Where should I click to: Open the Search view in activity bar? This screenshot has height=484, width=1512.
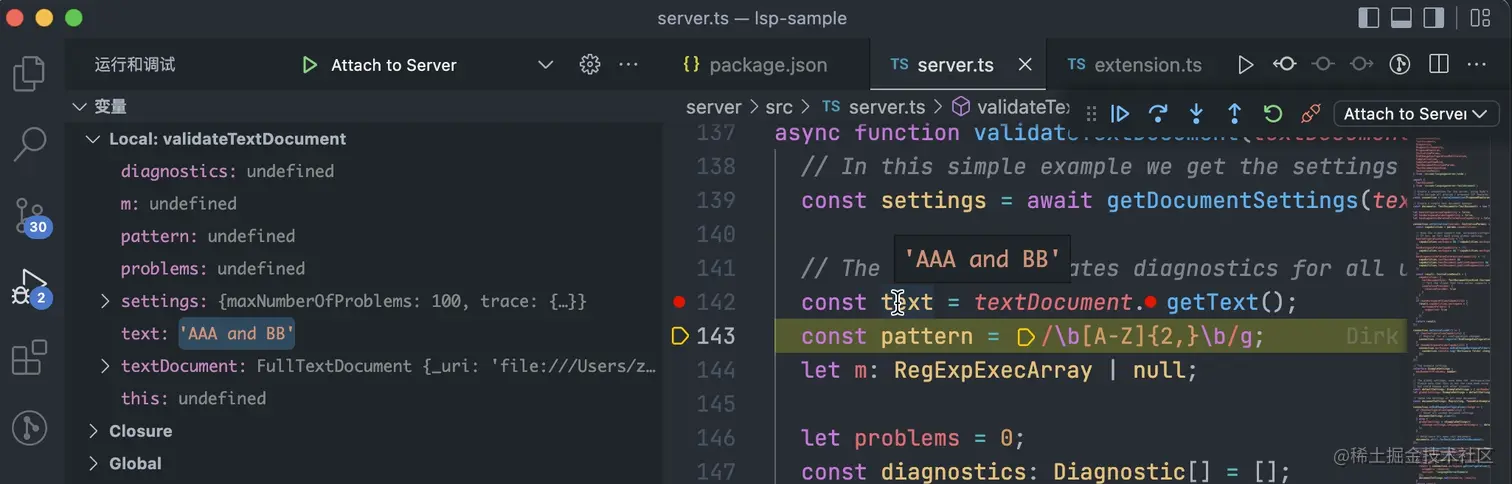pyautogui.click(x=30, y=144)
